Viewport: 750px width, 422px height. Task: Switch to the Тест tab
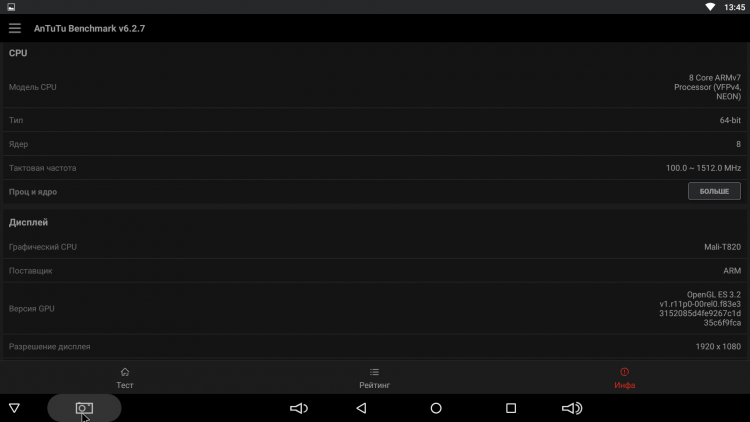pos(125,378)
